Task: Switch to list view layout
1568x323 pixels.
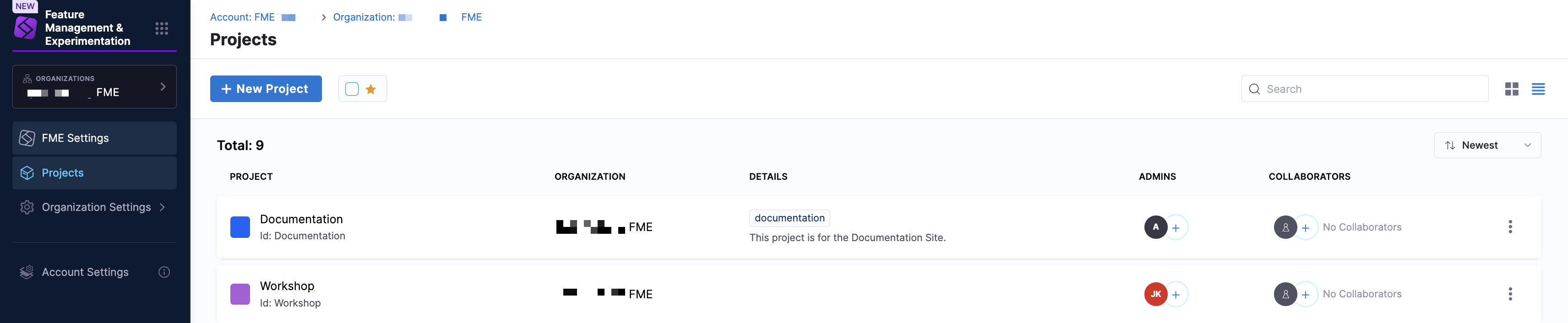Action: click(1538, 89)
